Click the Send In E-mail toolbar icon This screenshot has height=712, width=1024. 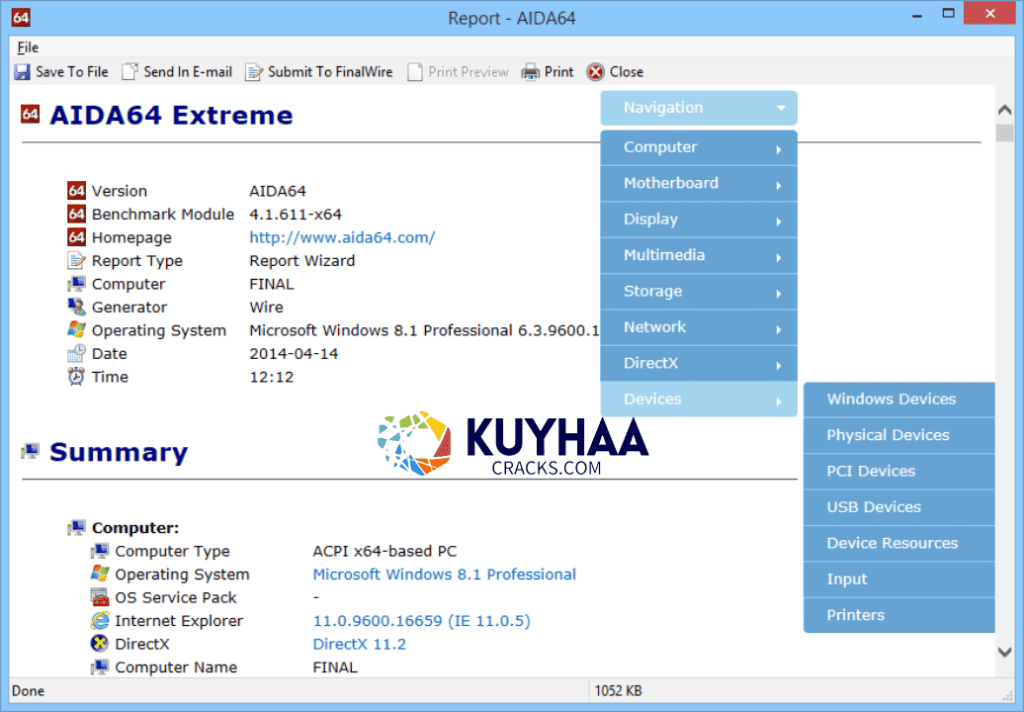click(x=129, y=71)
